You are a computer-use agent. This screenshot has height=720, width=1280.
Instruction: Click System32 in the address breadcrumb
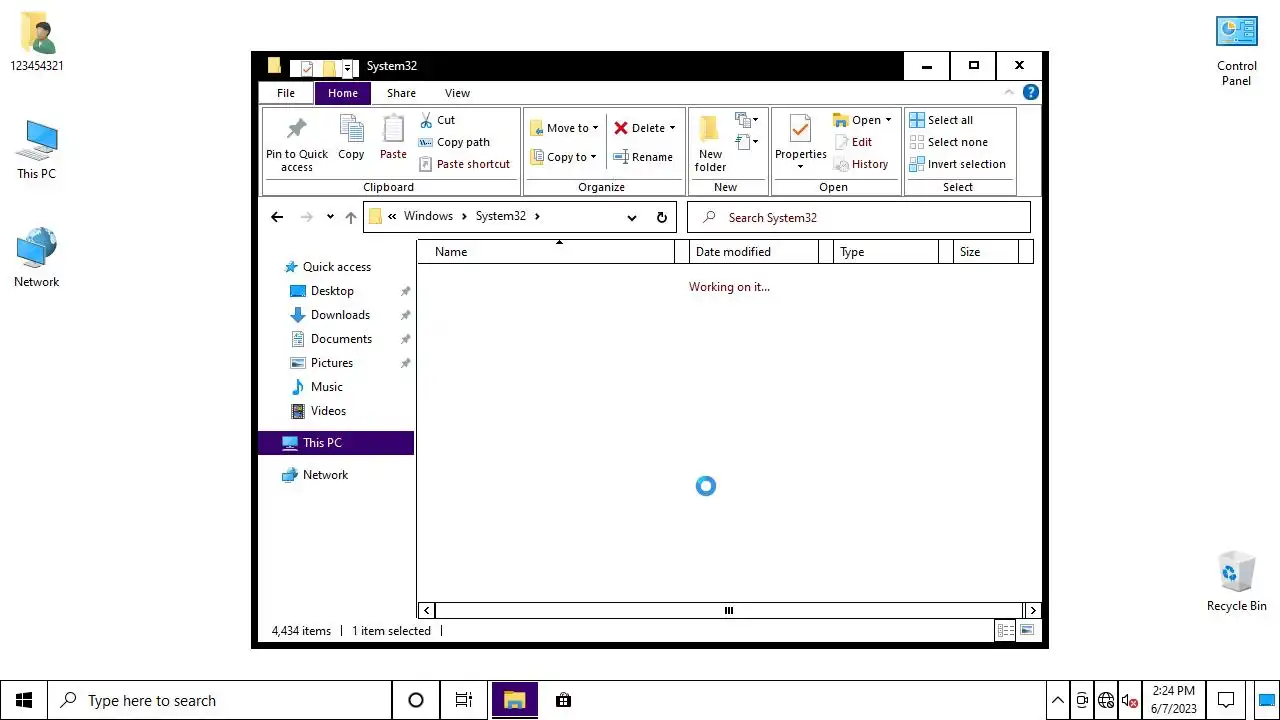[x=500, y=216]
